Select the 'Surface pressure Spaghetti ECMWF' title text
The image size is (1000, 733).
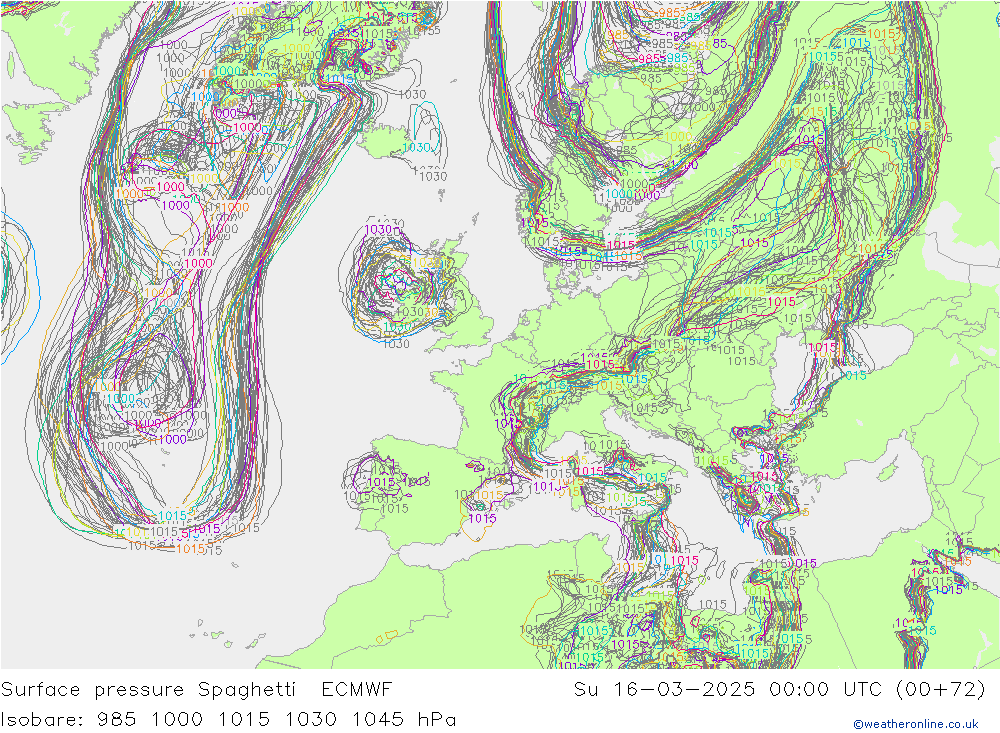click(x=196, y=690)
